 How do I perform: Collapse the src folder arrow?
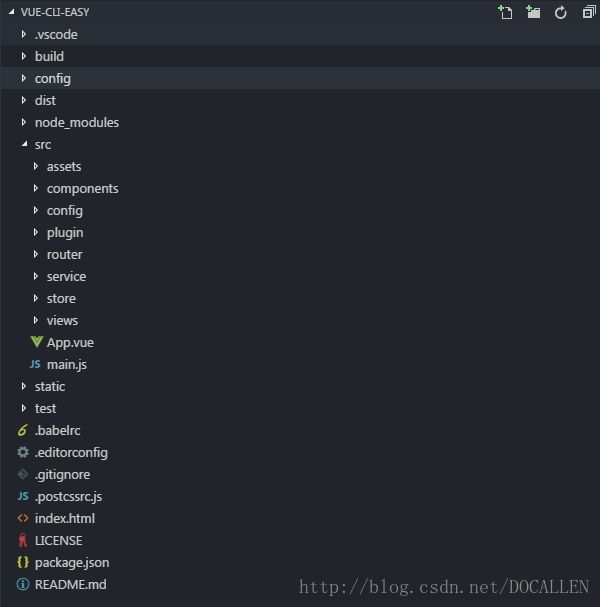click(24, 144)
